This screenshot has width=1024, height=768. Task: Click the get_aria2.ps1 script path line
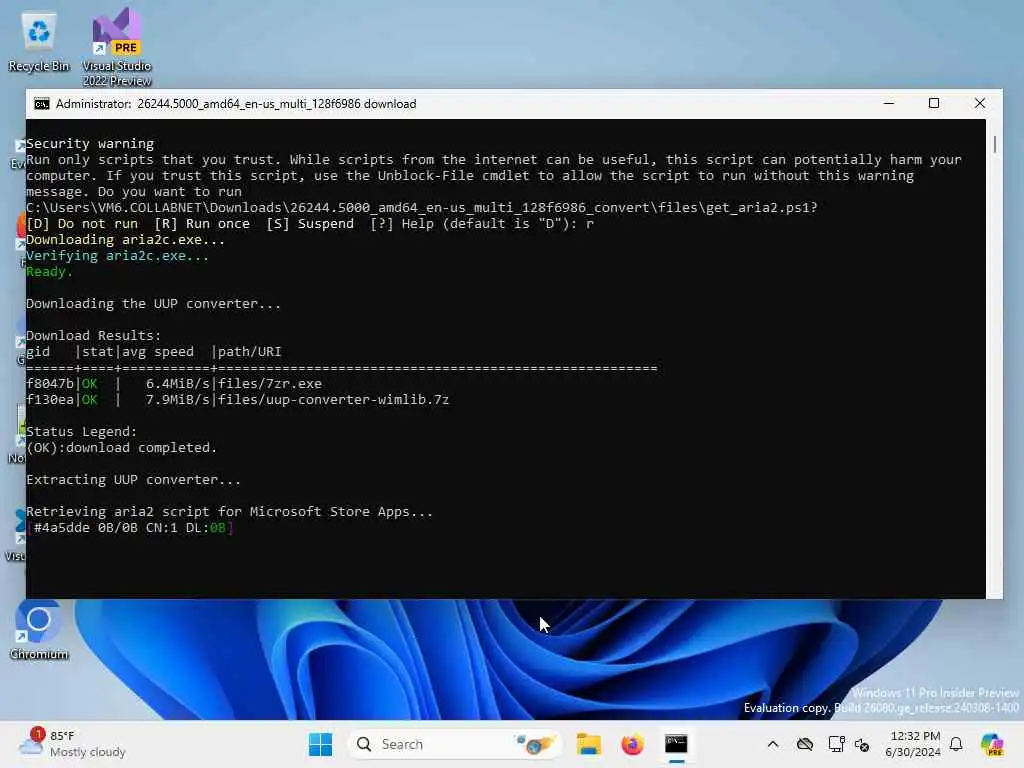(422, 208)
